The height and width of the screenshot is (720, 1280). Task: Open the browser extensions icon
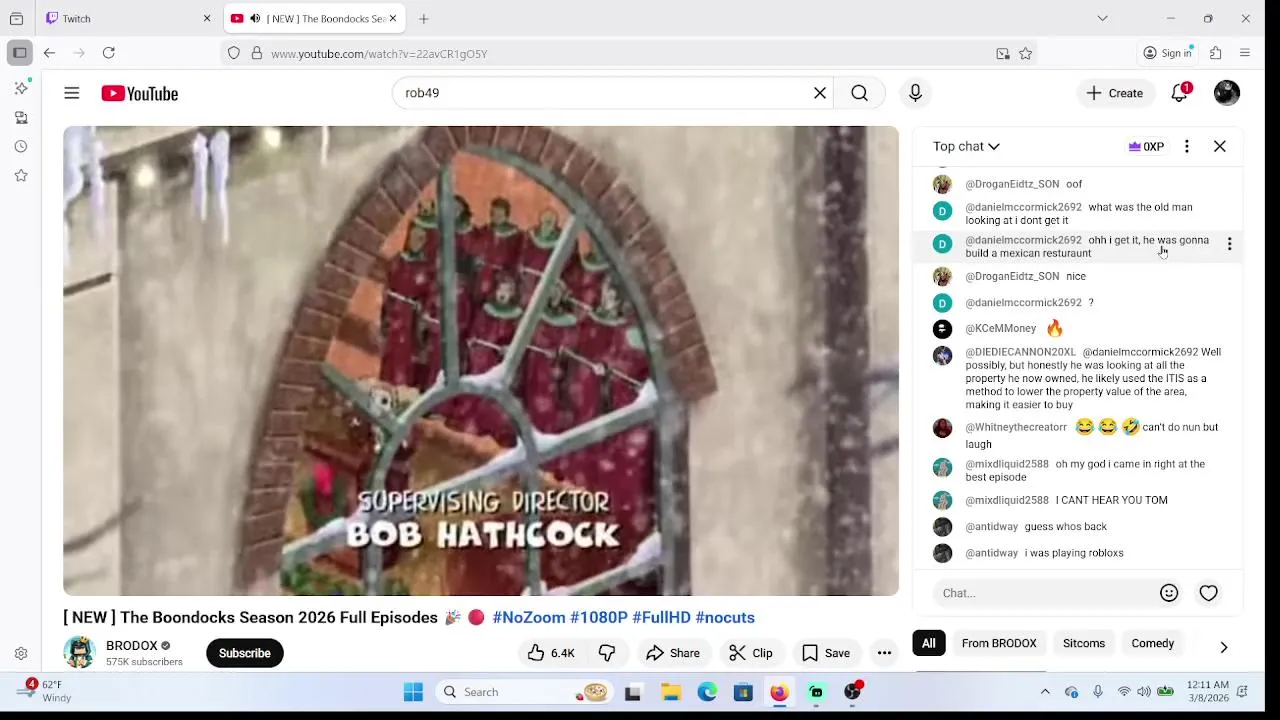pos(1216,53)
